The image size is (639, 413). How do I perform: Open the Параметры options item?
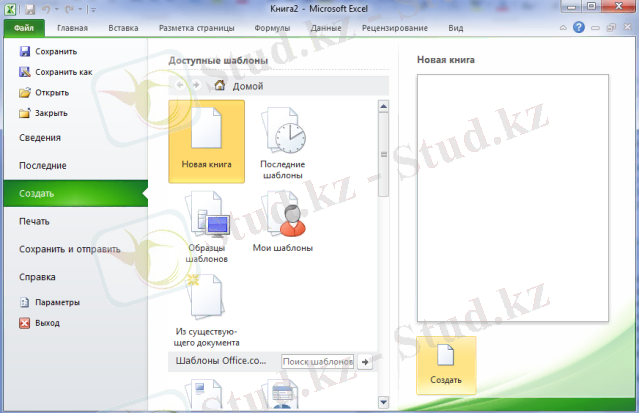(x=58, y=302)
